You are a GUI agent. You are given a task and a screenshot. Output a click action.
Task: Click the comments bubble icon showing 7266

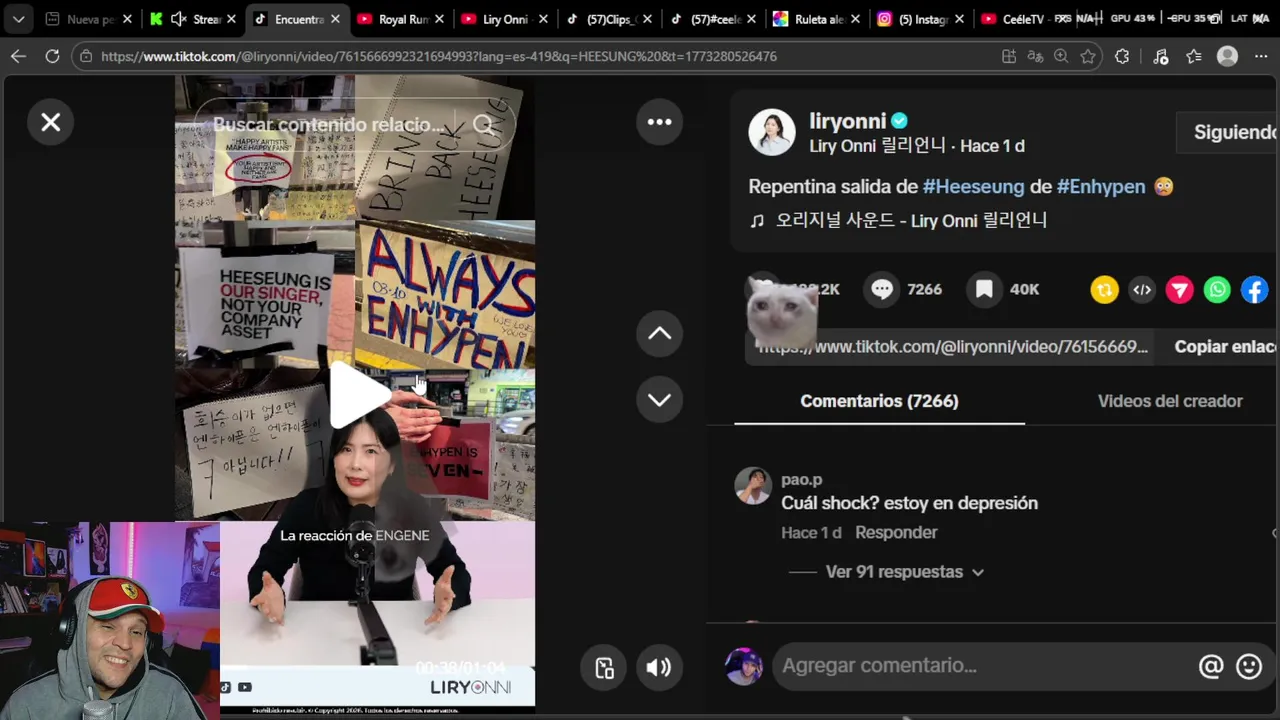point(881,289)
